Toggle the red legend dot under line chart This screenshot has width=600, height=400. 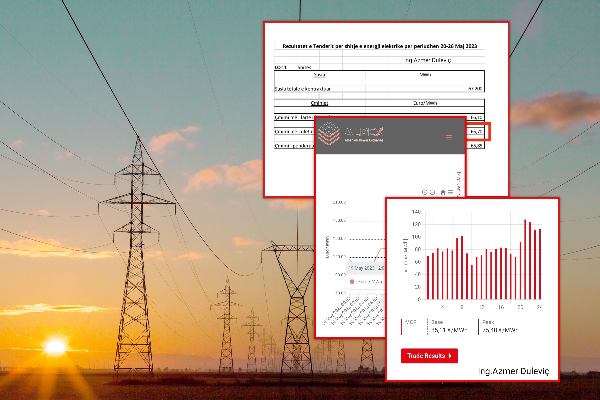pyautogui.click(x=352, y=282)
